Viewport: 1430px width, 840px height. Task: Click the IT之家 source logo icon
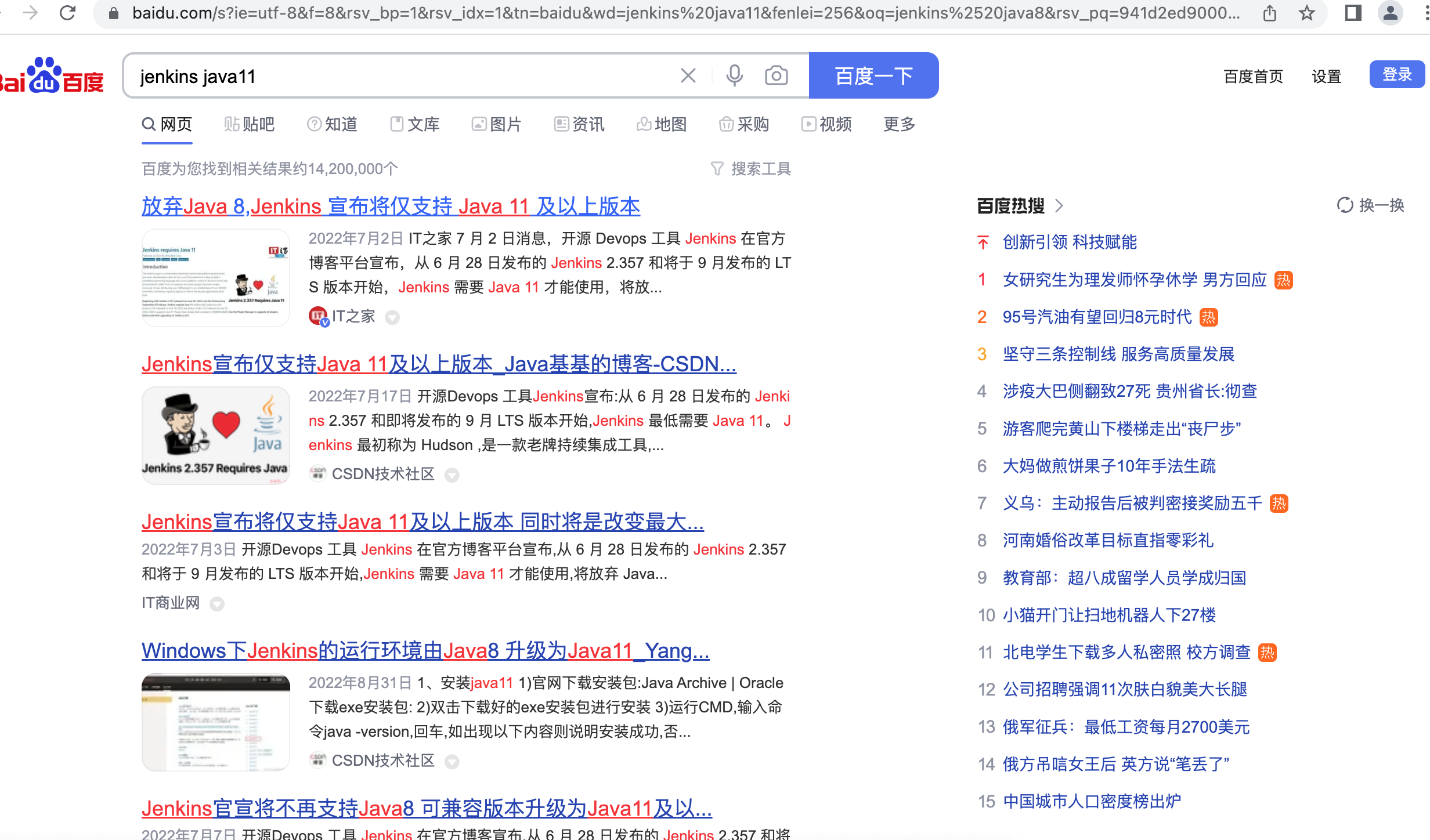coord(319,316)
